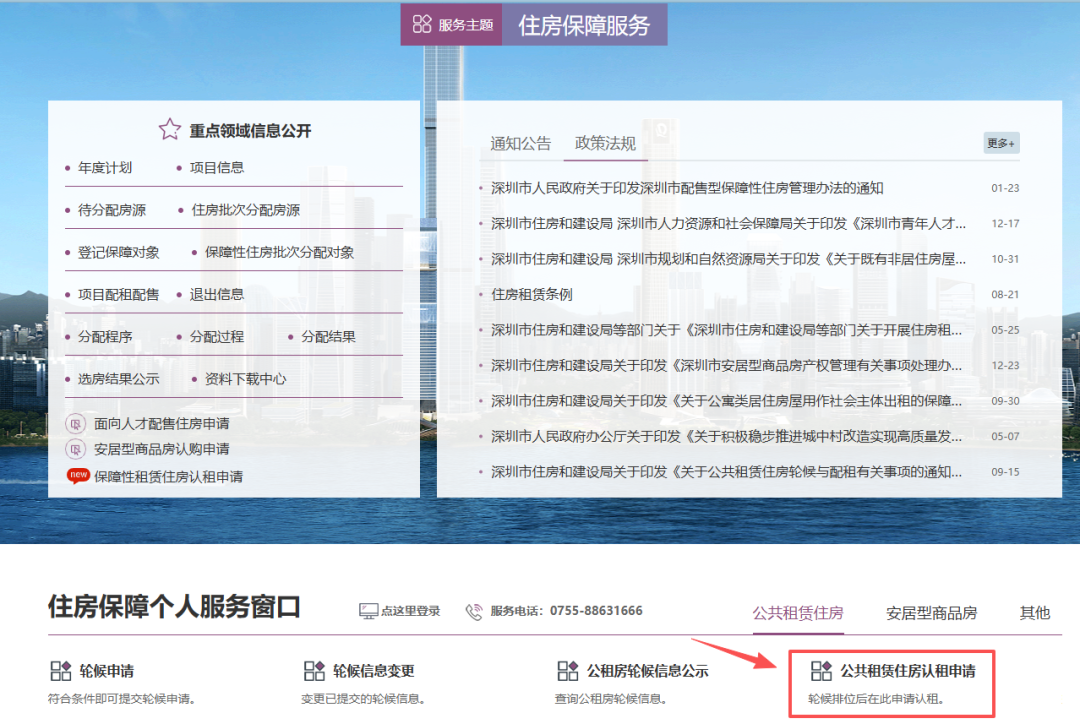1080x724 pixels.
Task: Click the star icon beside 重点领域信息公开
Action: point(169,129)
